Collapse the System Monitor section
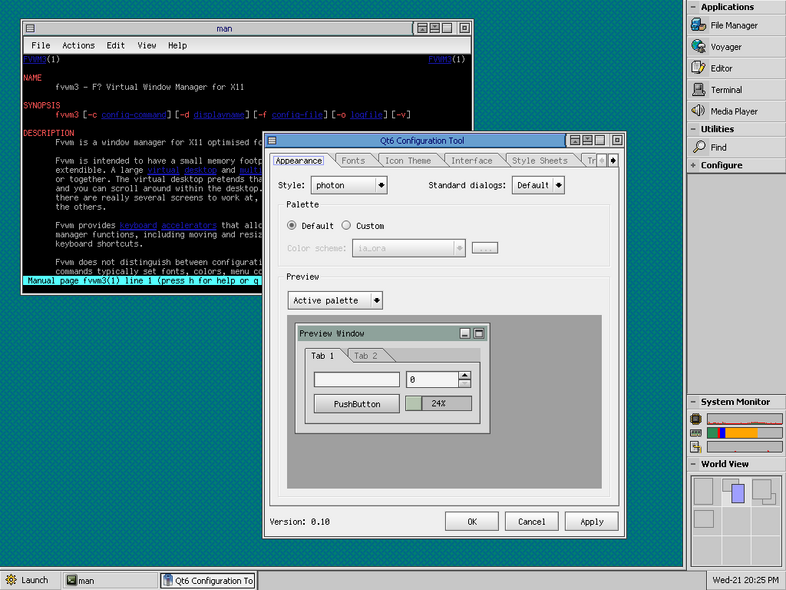This screenshot has width=786, height=590. (x=693, y=402)
